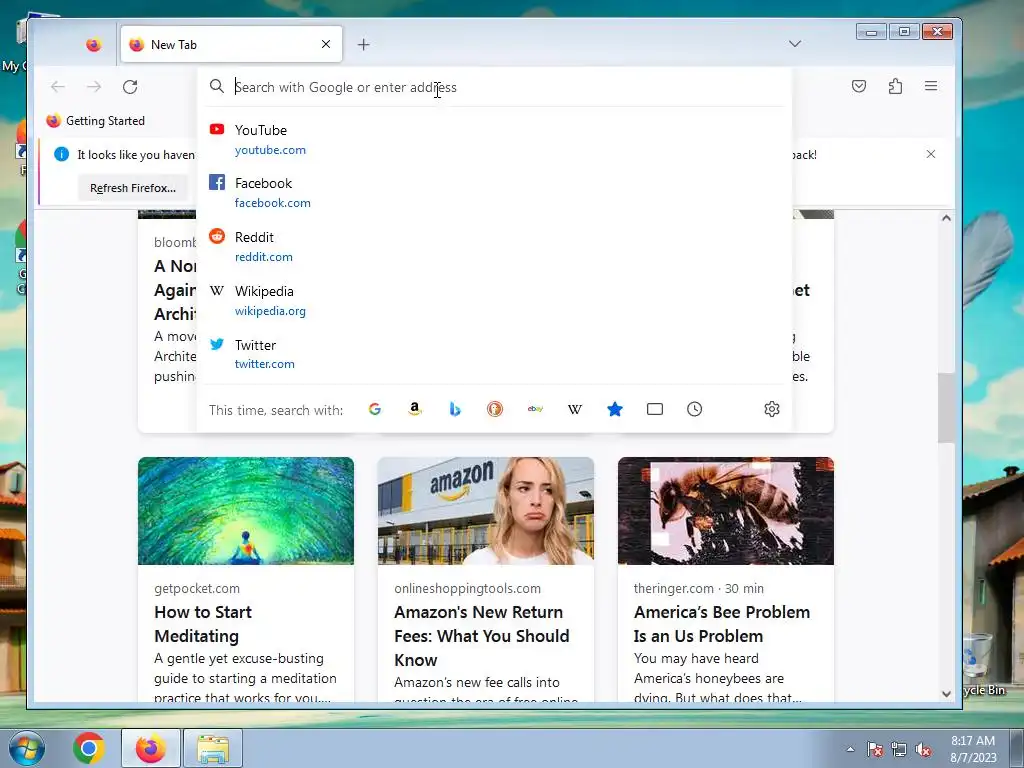
Task: Open the Firefox application menu
Action: 931,86
